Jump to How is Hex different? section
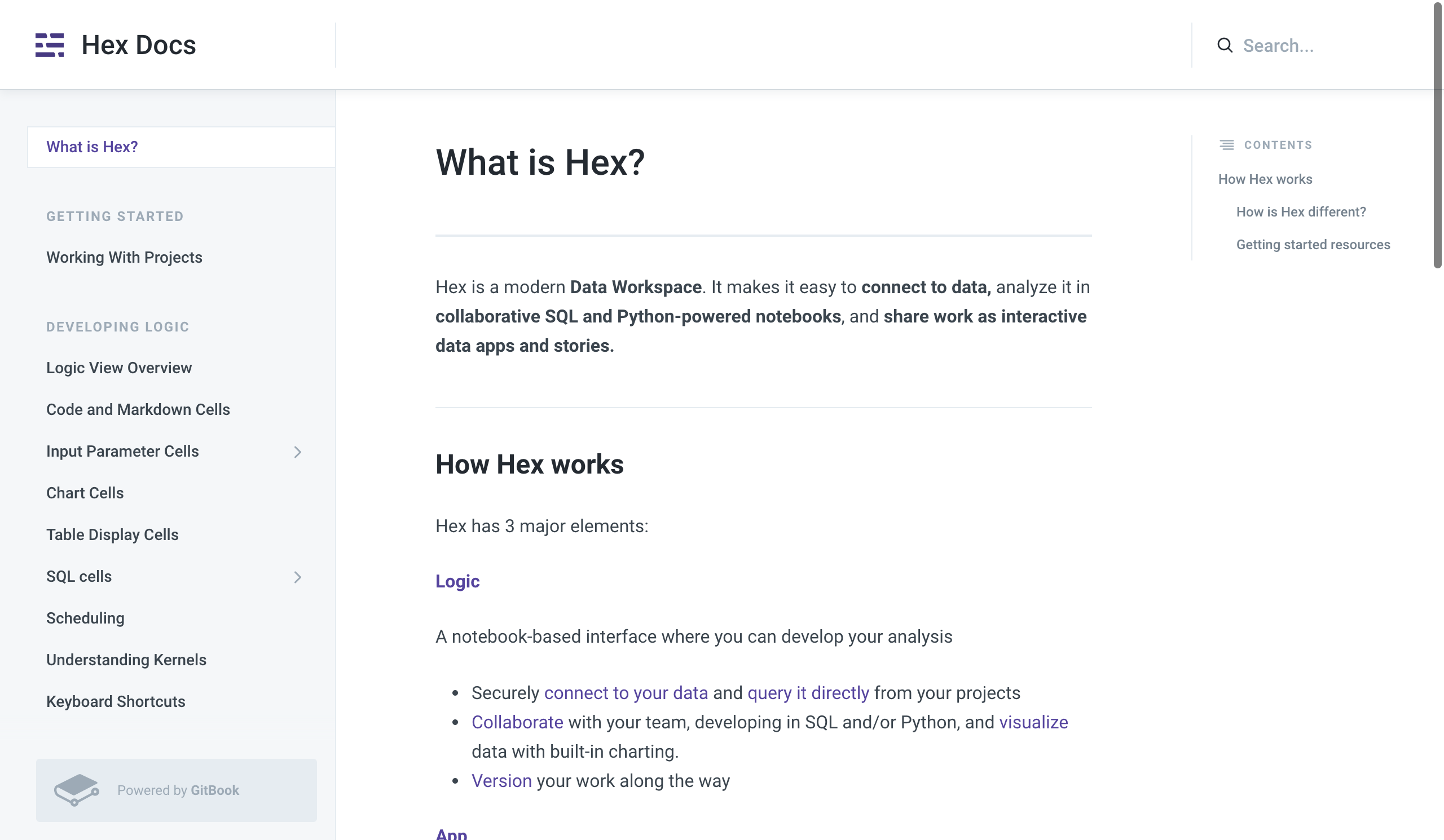 1301,212
